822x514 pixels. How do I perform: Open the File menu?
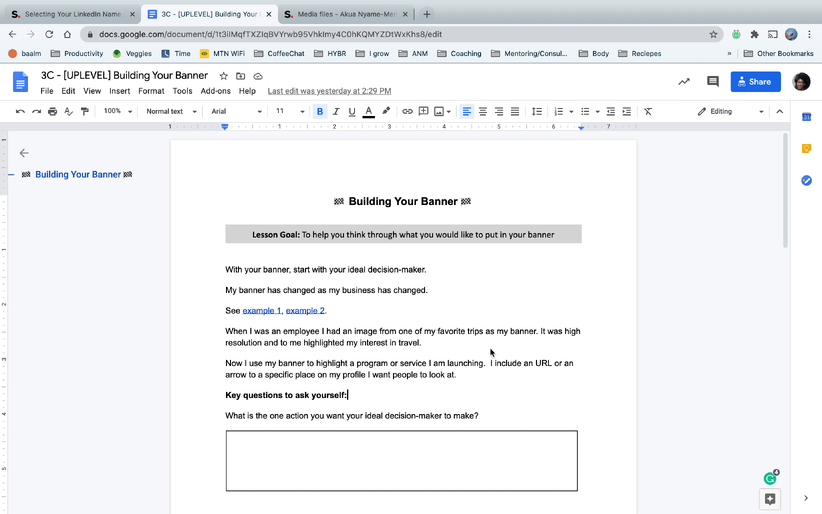click(47, 91)
